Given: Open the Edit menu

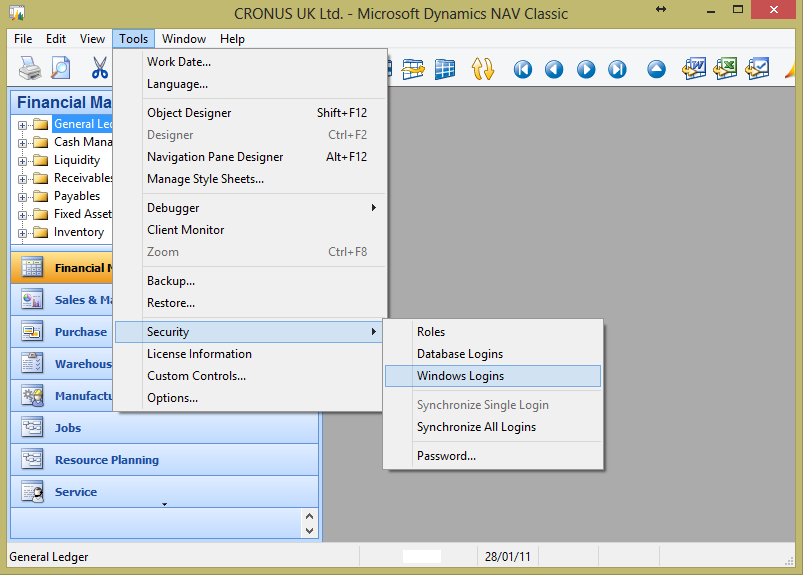Looking at the screenshot, I should point(56,39).
